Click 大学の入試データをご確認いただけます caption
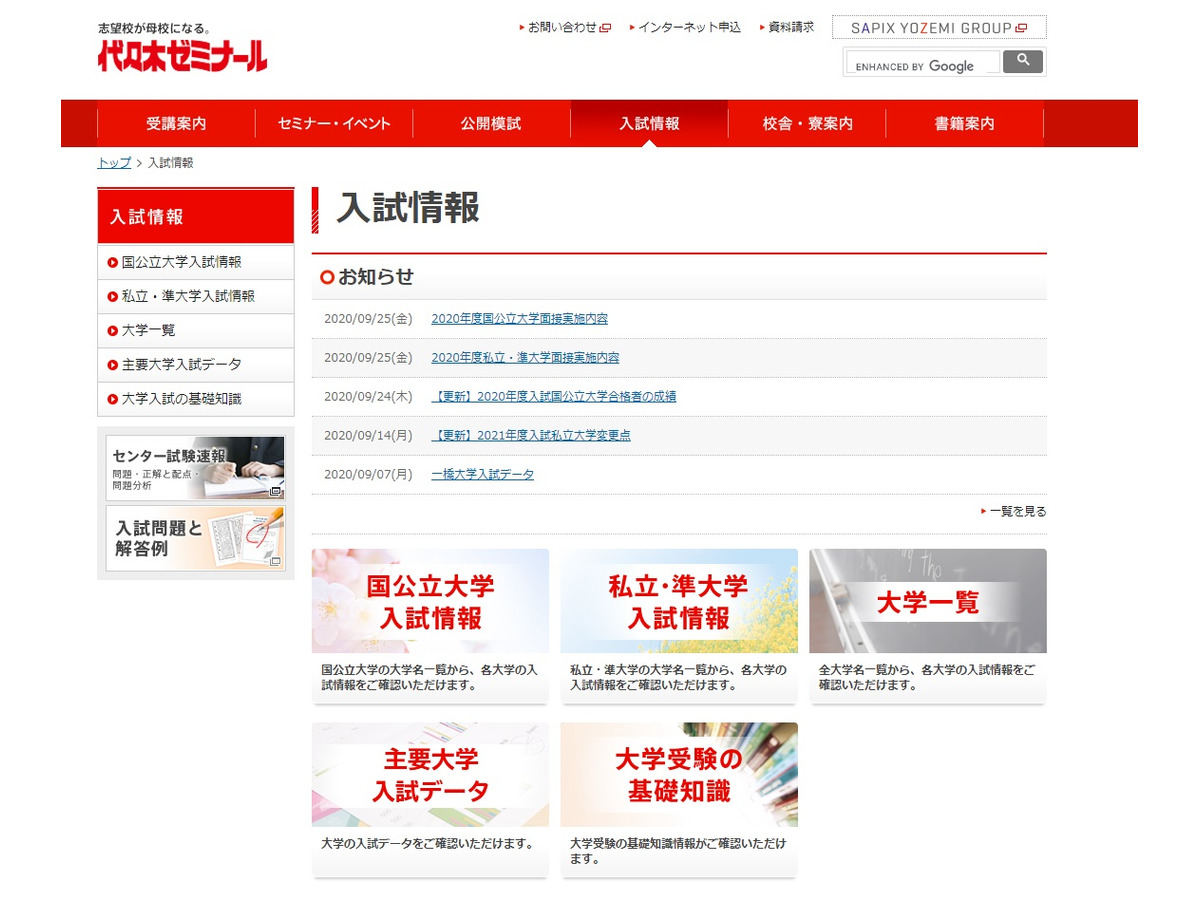Viewport: 1200px width, 900px height. [427, 844]
